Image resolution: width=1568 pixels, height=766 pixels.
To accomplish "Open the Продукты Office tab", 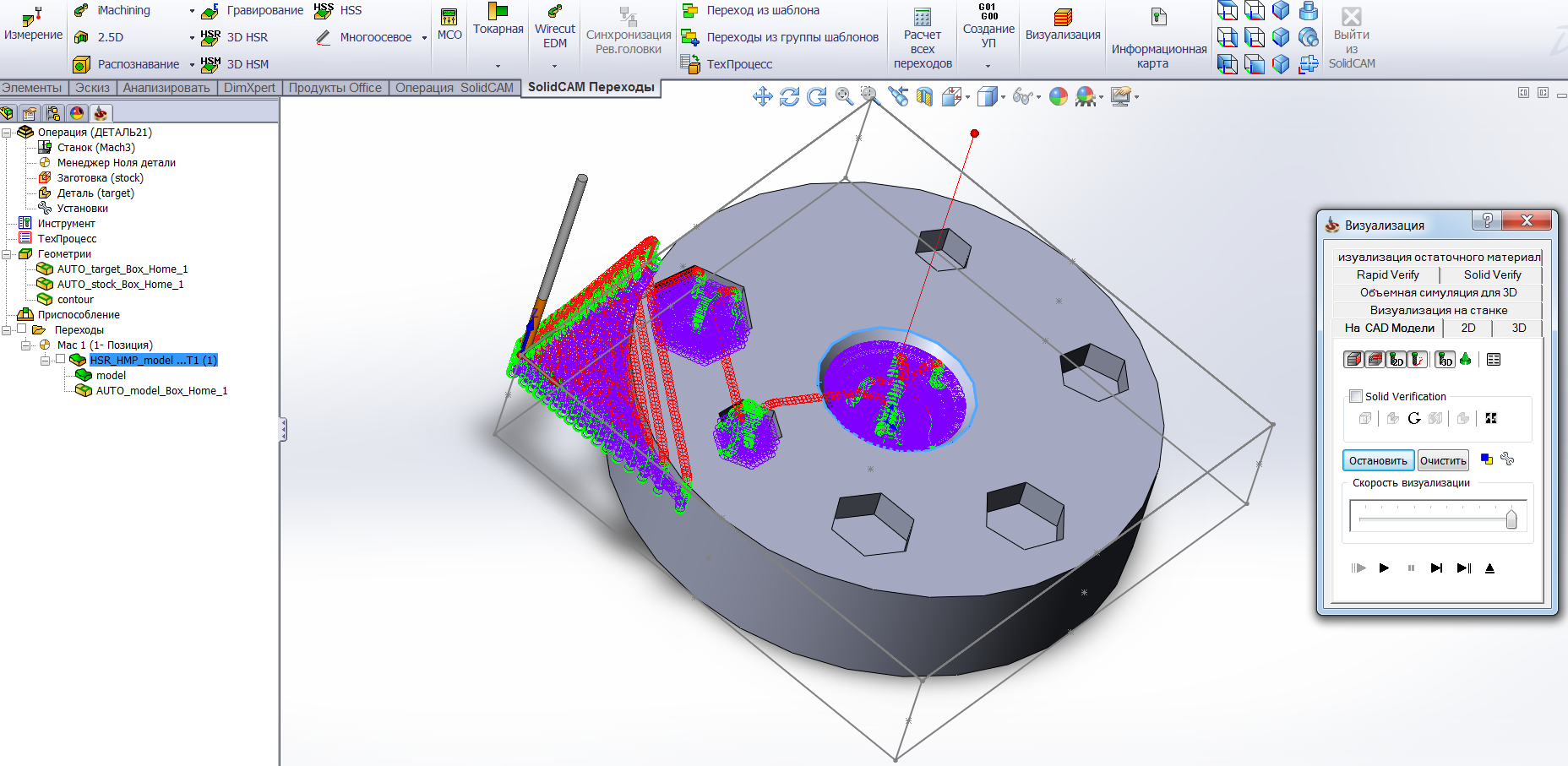I will [335, 88].
